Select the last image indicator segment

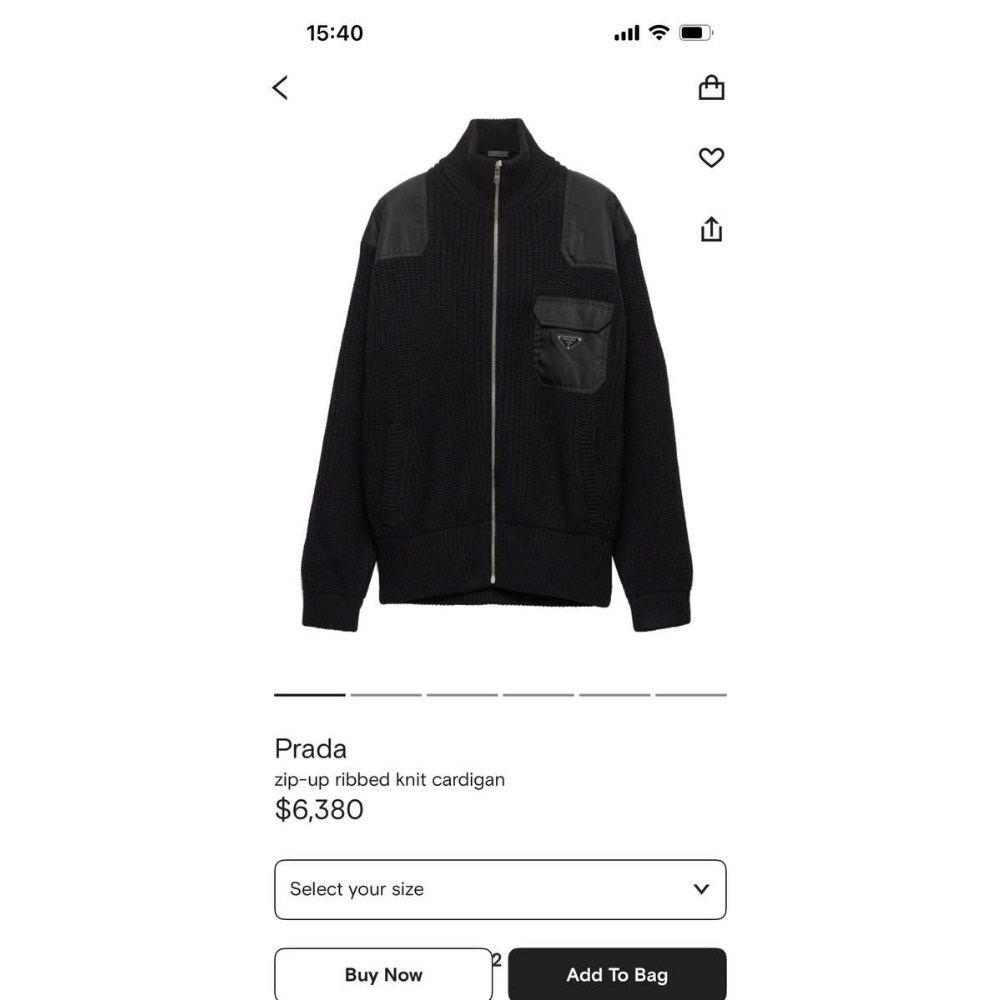pos(691,695)
